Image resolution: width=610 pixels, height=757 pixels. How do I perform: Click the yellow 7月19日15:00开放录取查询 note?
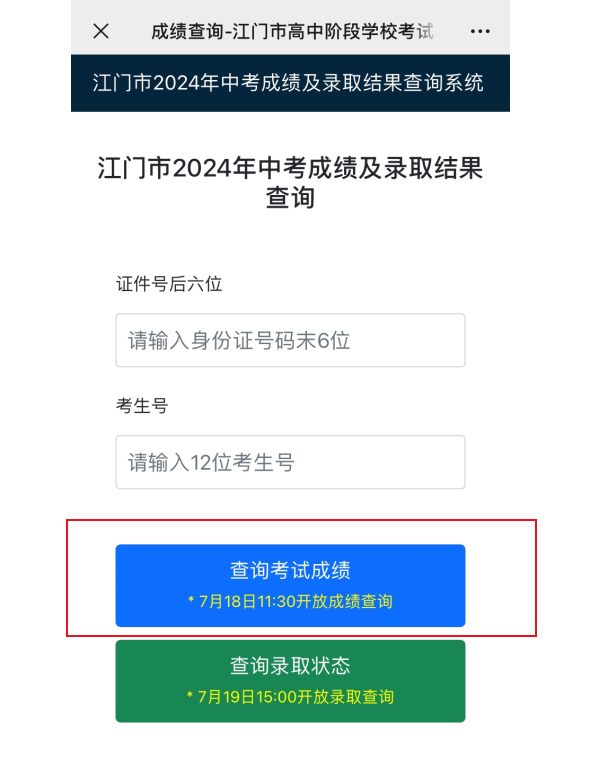point(290,697)
